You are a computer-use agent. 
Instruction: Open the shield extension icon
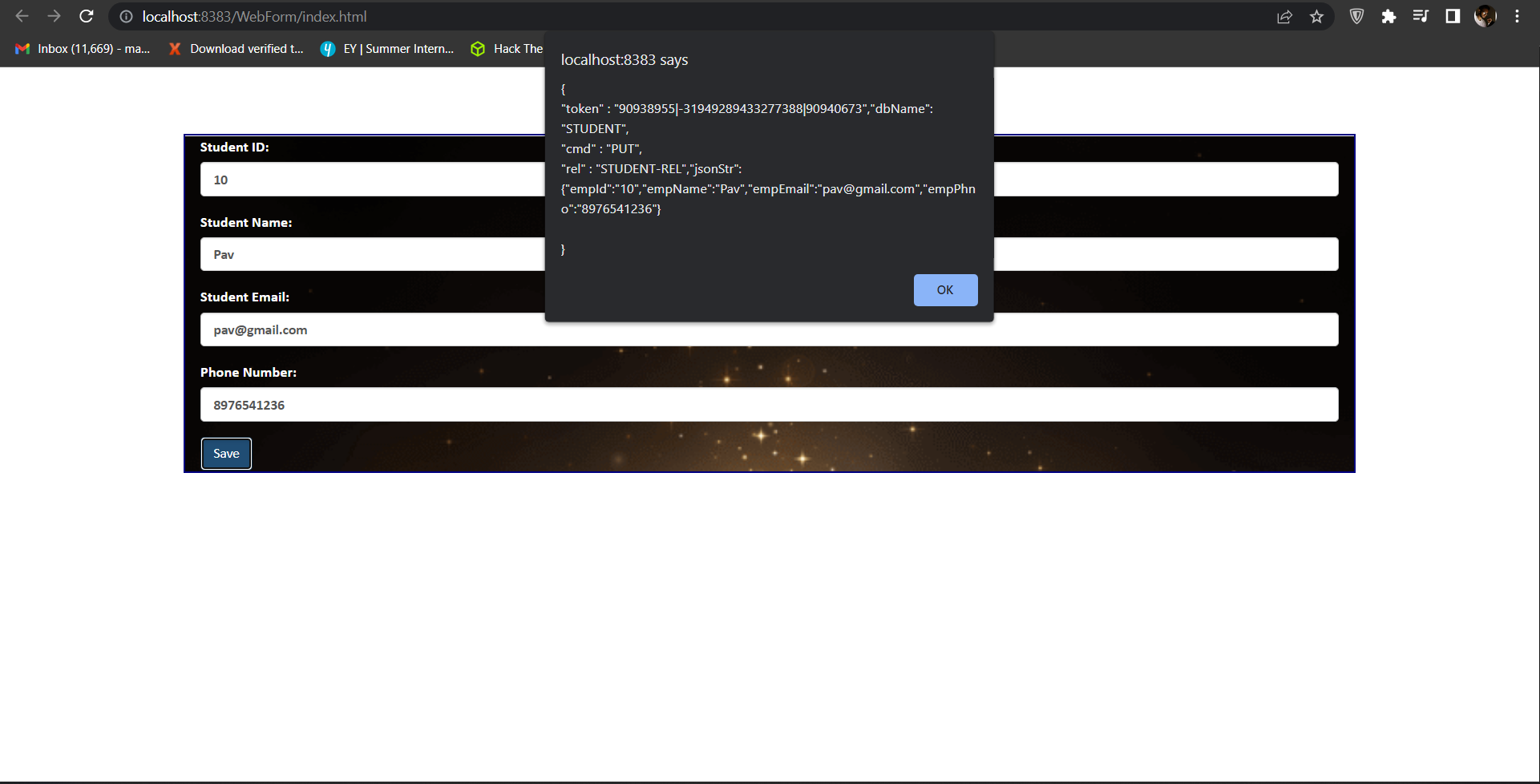tap(1356, 16)
